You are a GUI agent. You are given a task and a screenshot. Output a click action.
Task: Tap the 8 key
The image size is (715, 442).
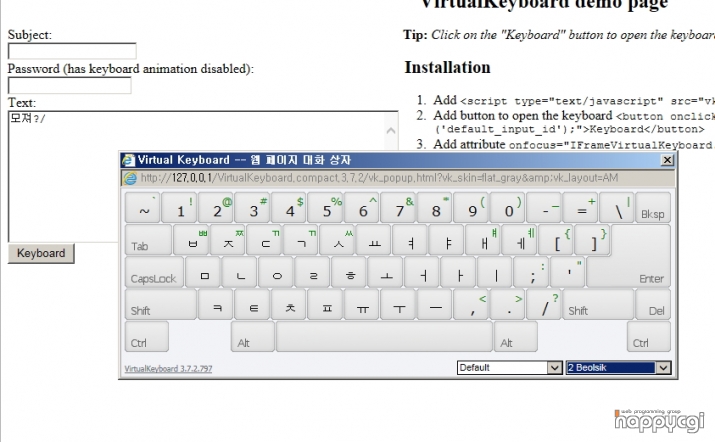pos(435,208)
